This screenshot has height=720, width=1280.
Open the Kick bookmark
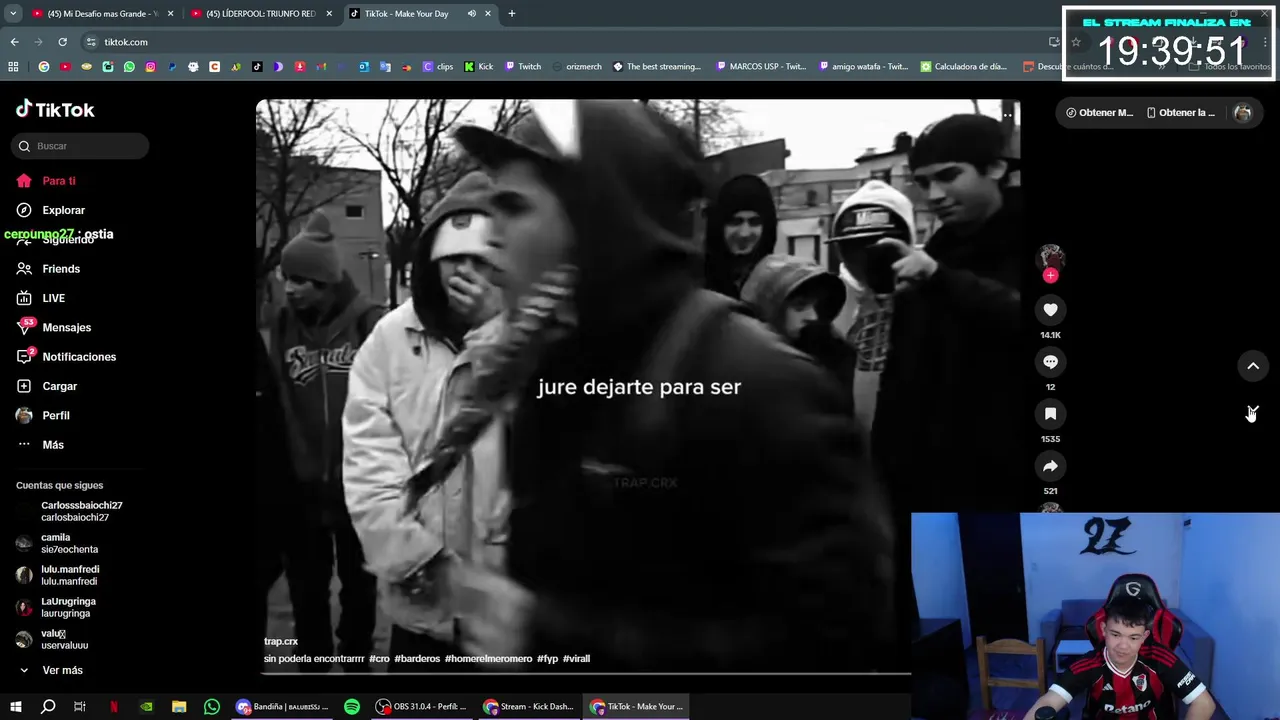click(x=479, y=67)
